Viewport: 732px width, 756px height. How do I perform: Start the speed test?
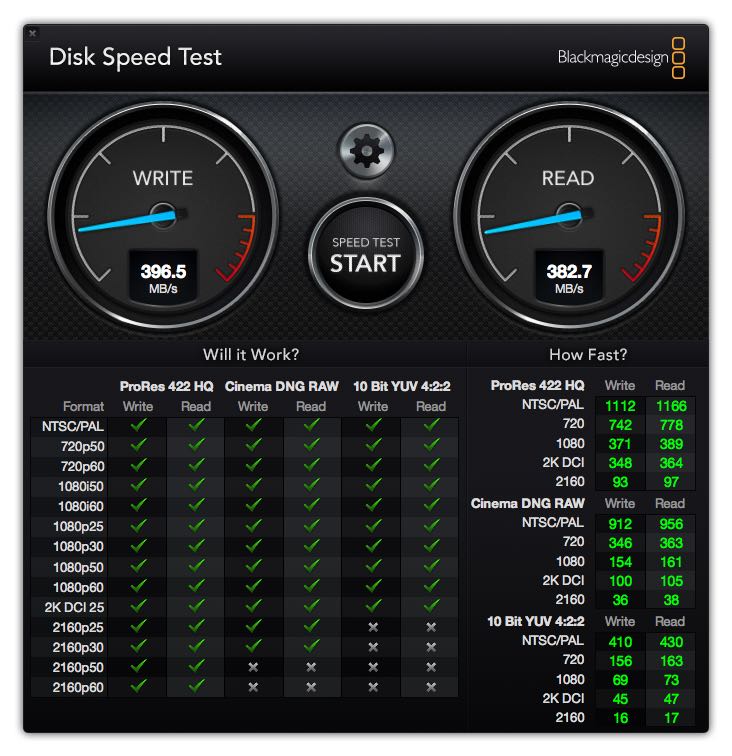click(366, 254)
